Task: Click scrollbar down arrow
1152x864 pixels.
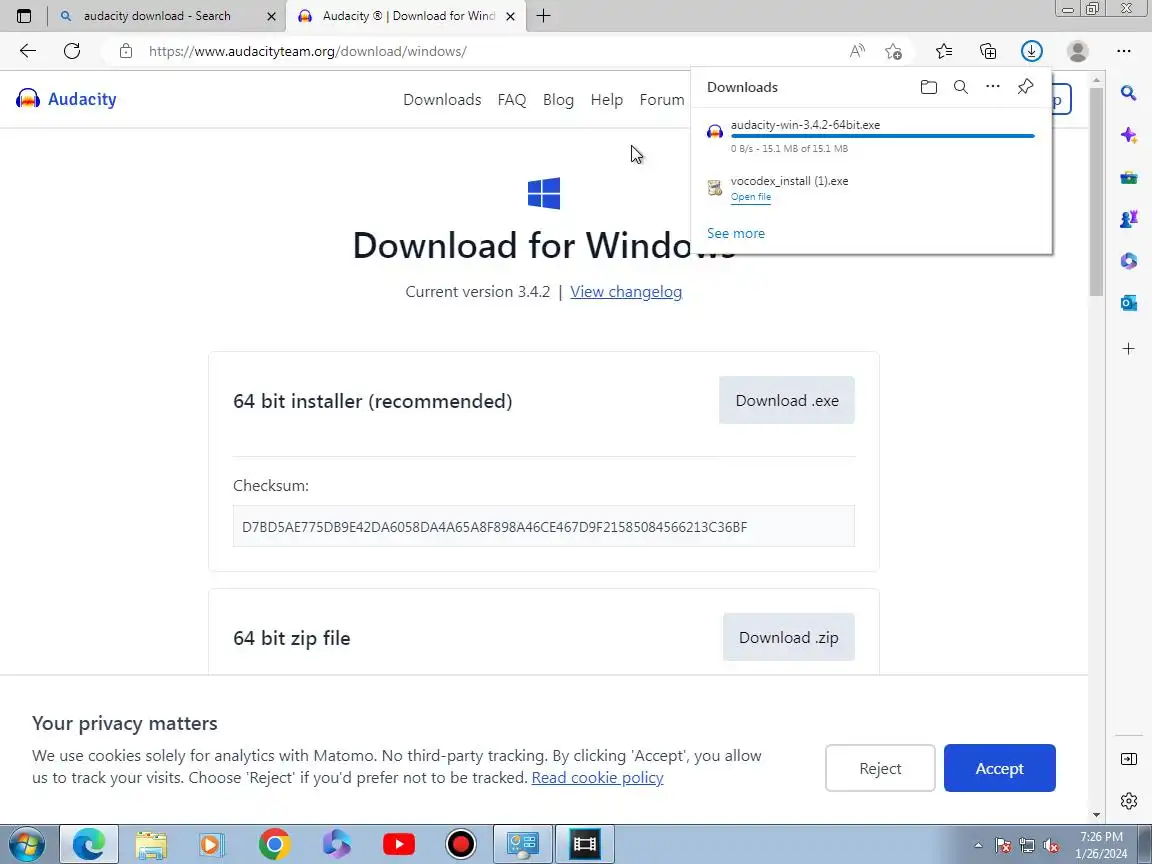Action: click(1096, 814)
